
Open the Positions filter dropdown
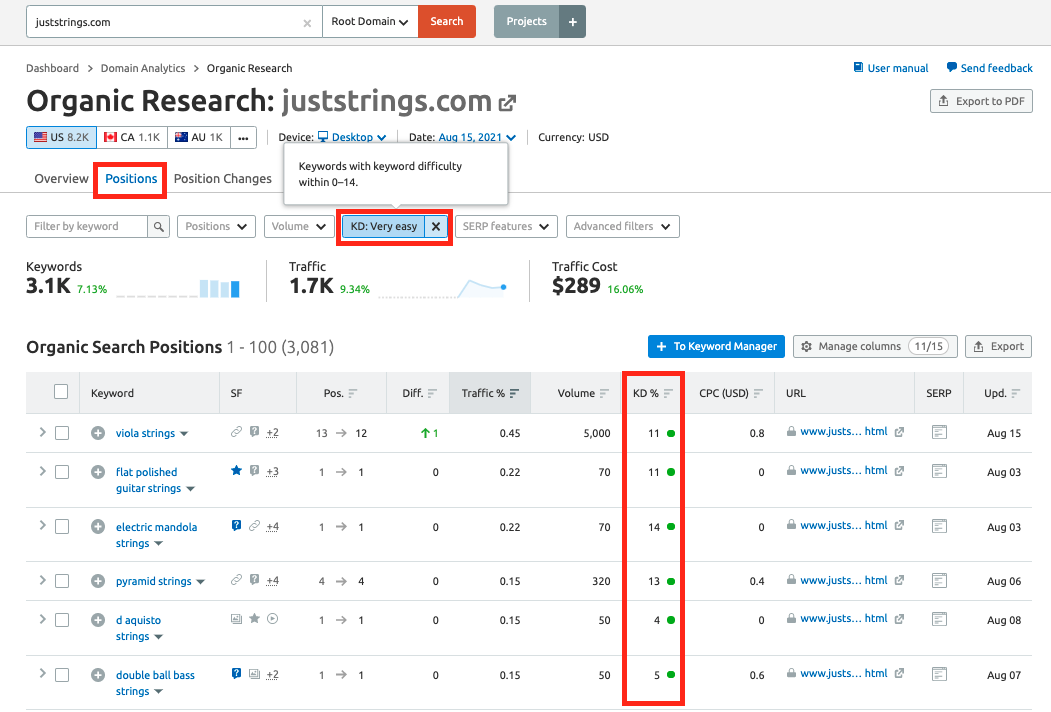(x=216, y=227)
